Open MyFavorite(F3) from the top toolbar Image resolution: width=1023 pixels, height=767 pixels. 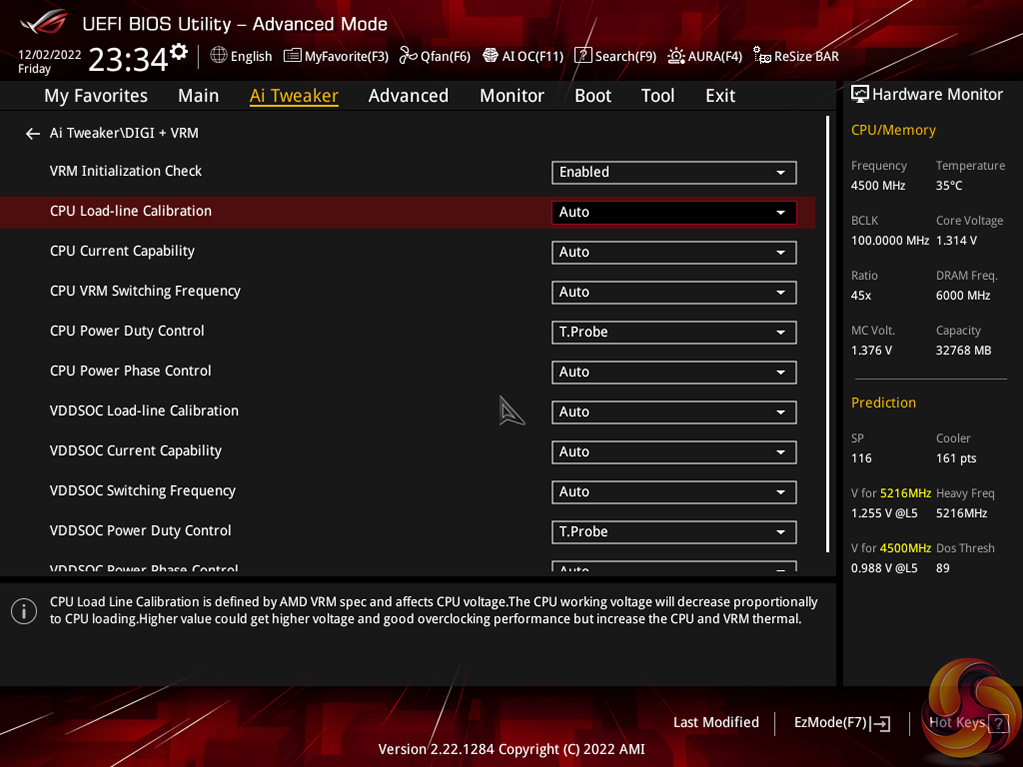[x=336, y=56]
